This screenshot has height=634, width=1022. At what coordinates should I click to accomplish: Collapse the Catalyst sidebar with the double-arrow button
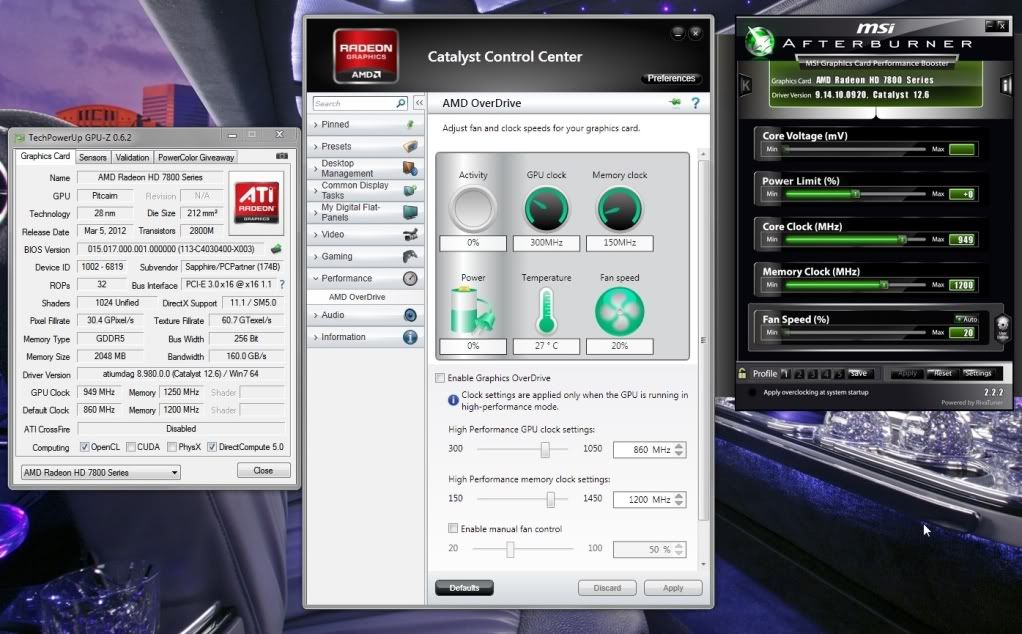(x=419, y=103)
